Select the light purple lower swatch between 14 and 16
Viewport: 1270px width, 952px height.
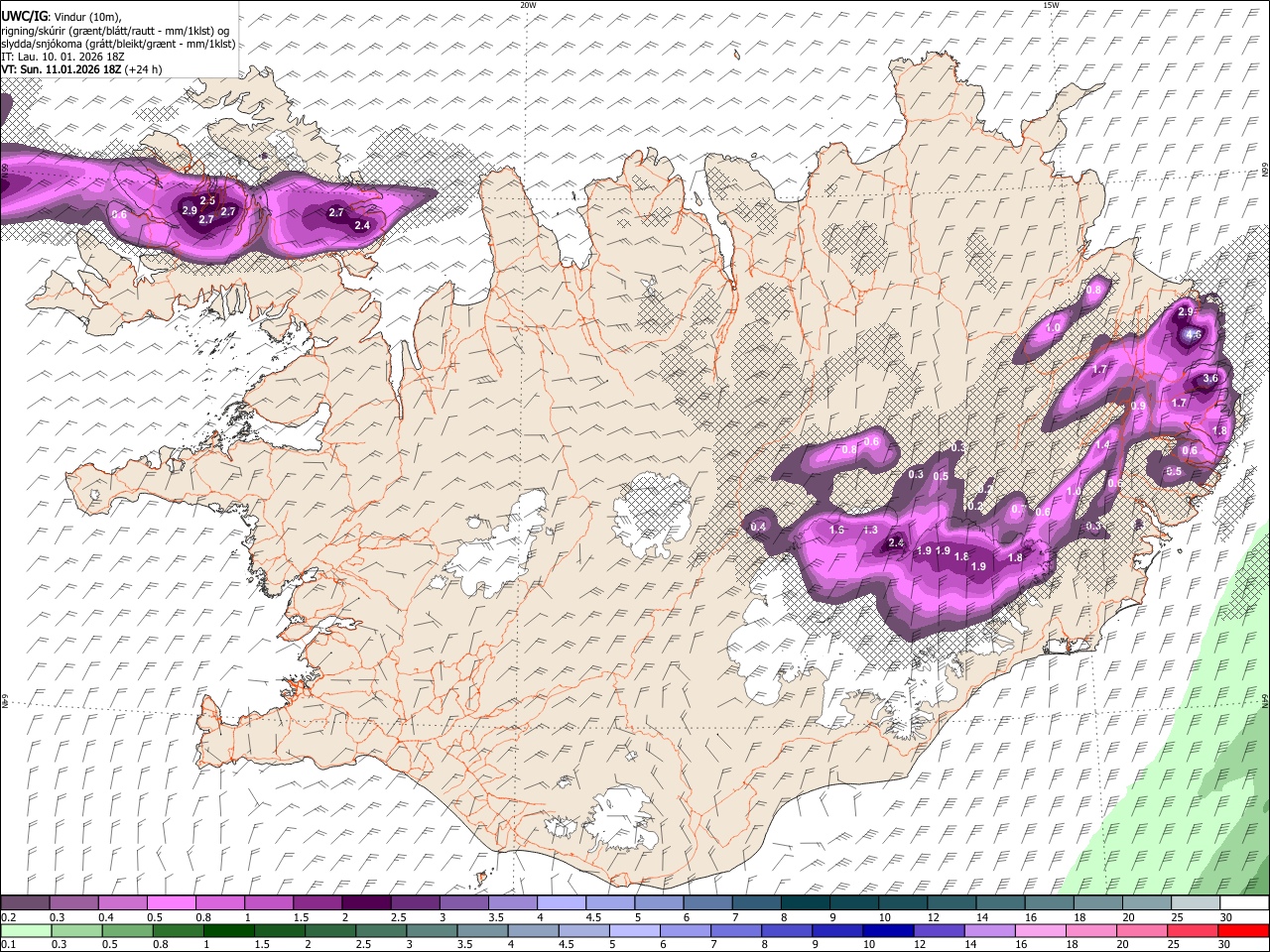[990, 930]
